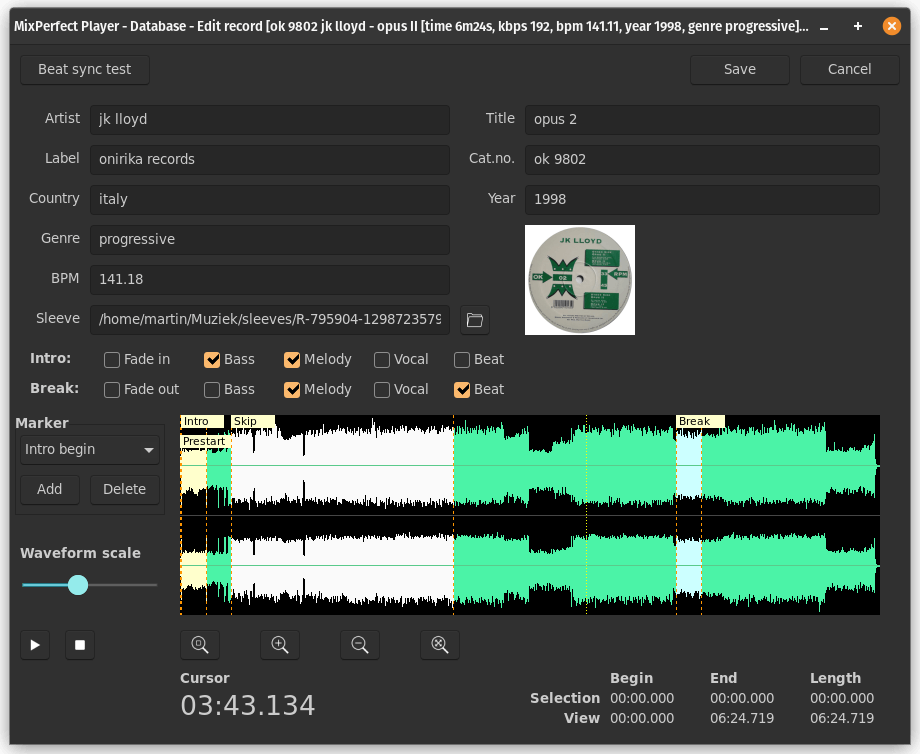Toggle the Break Beat checkbox

462,390
